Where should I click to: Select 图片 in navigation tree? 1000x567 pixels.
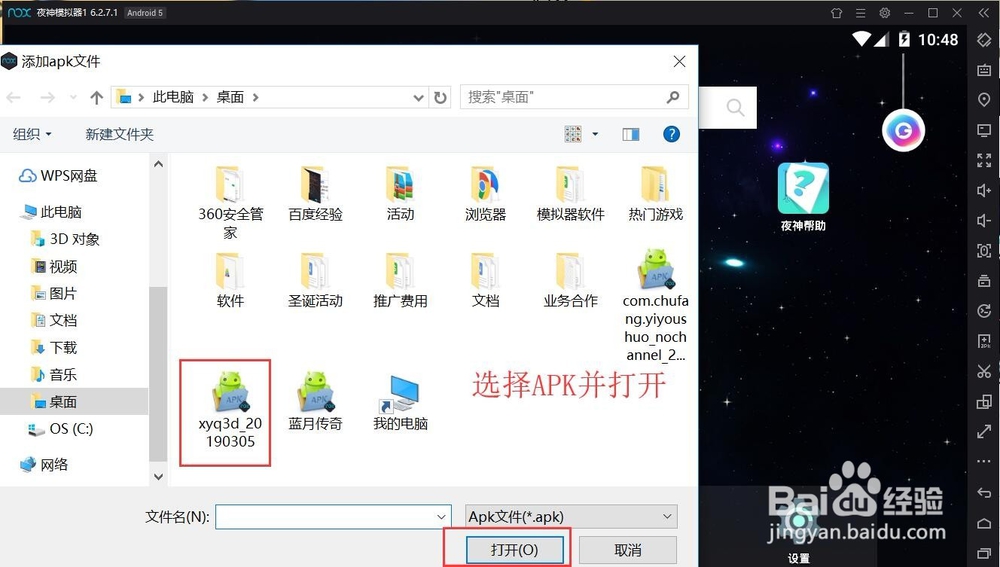pyautogui.click(x=55, y=293)
